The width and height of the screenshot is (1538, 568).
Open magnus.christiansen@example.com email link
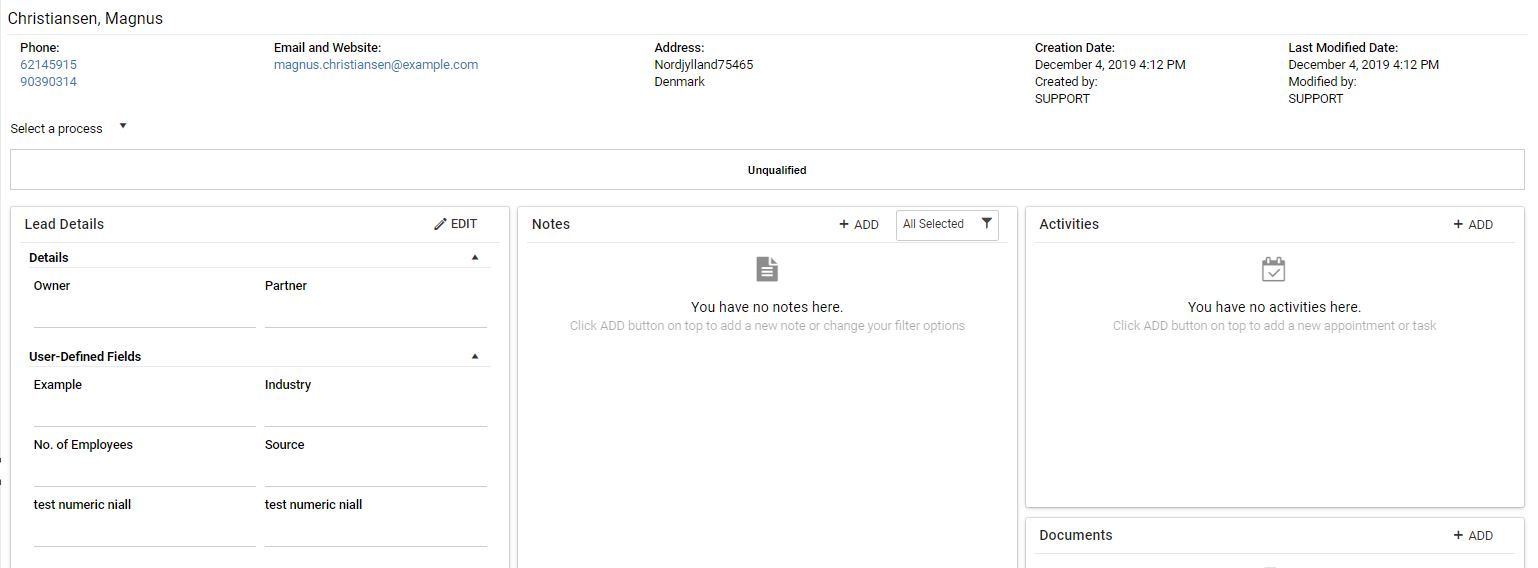375,65
